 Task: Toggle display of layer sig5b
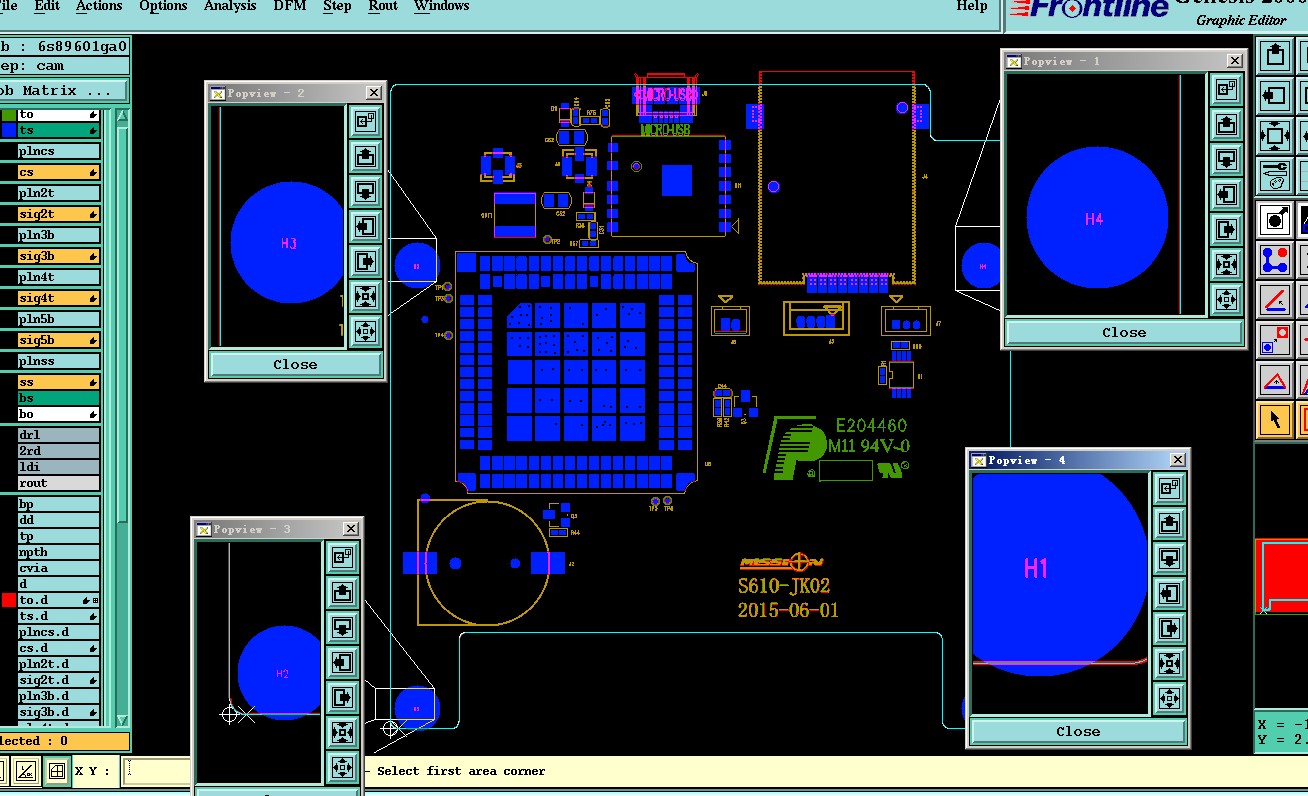click(x=59, y=340)
